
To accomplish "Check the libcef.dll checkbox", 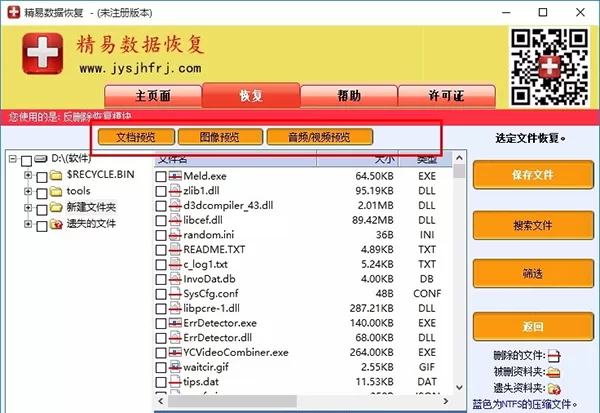I will click(161, 220).
